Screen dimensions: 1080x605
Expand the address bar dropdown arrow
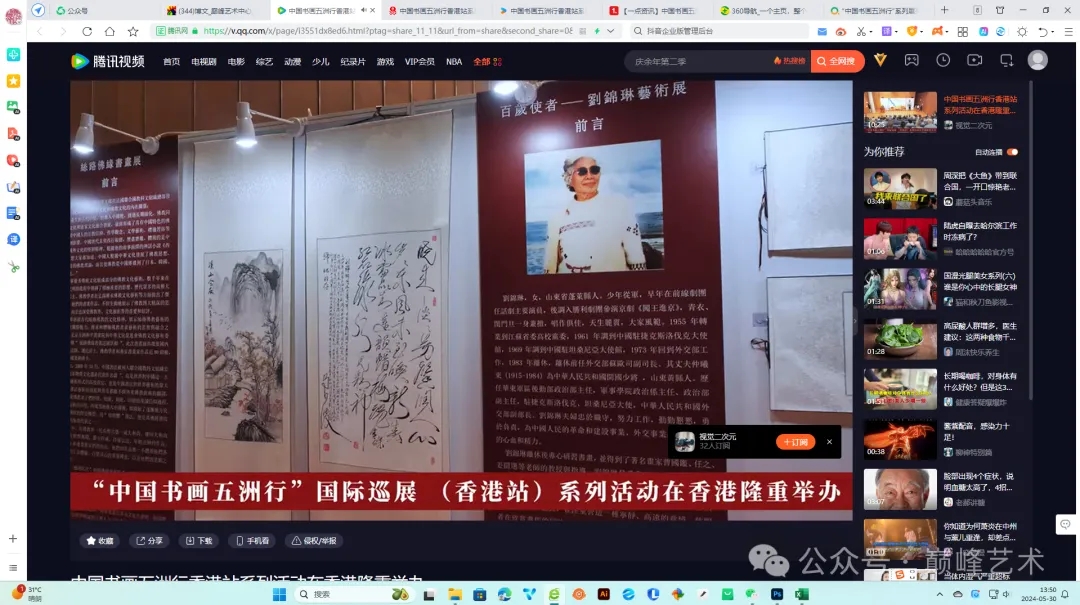610,31
